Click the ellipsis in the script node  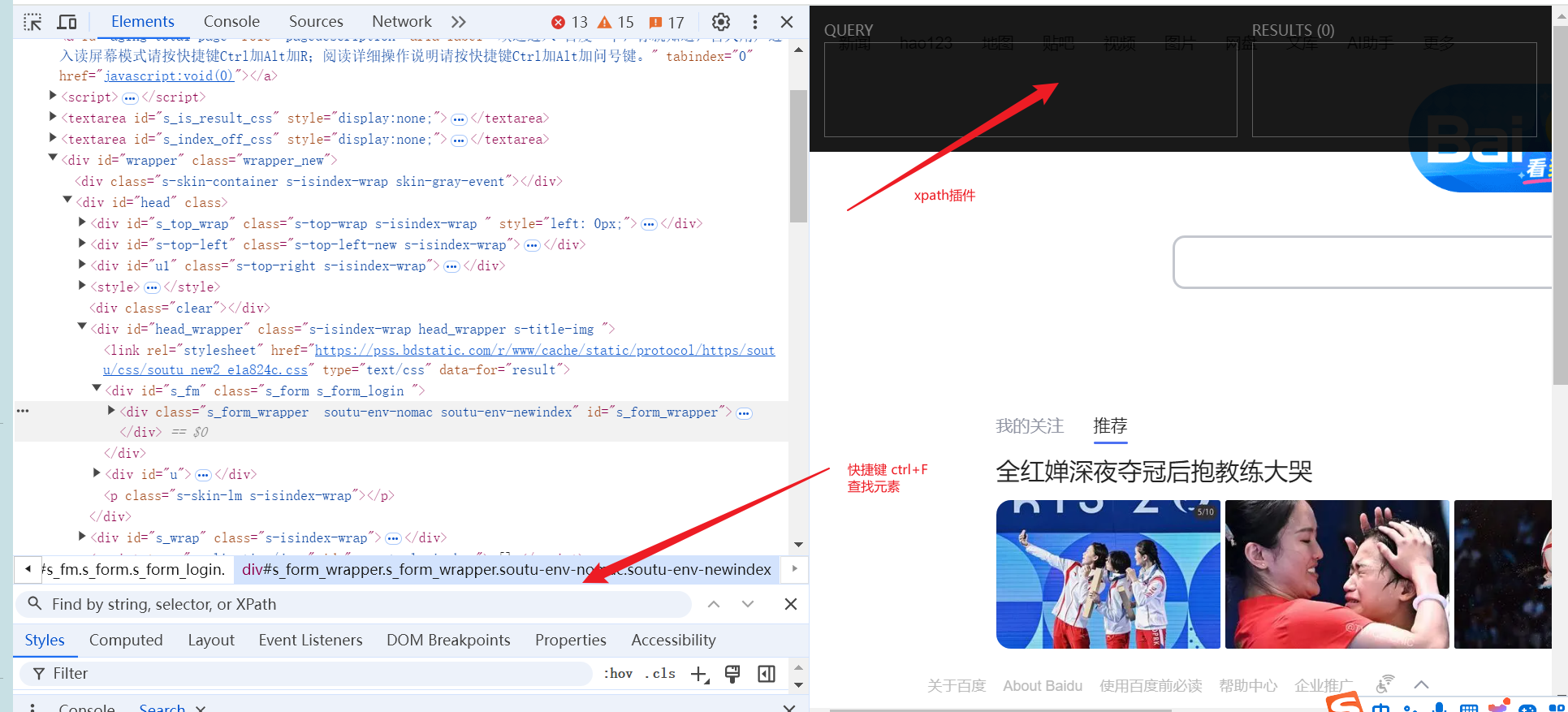point(130,98)
